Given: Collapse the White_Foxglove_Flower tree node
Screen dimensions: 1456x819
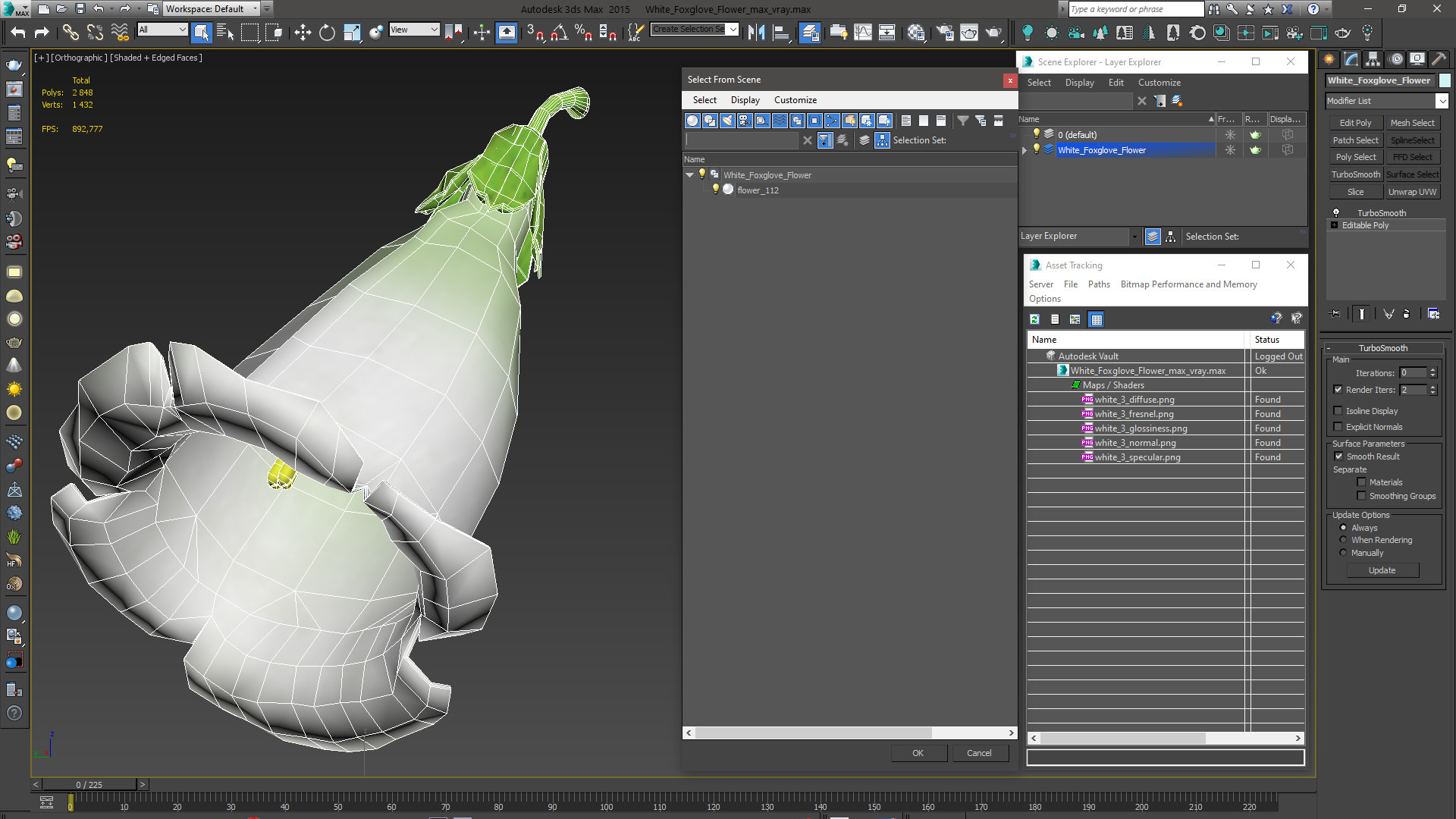Looking at the screenshot, I should click(689, 175).
